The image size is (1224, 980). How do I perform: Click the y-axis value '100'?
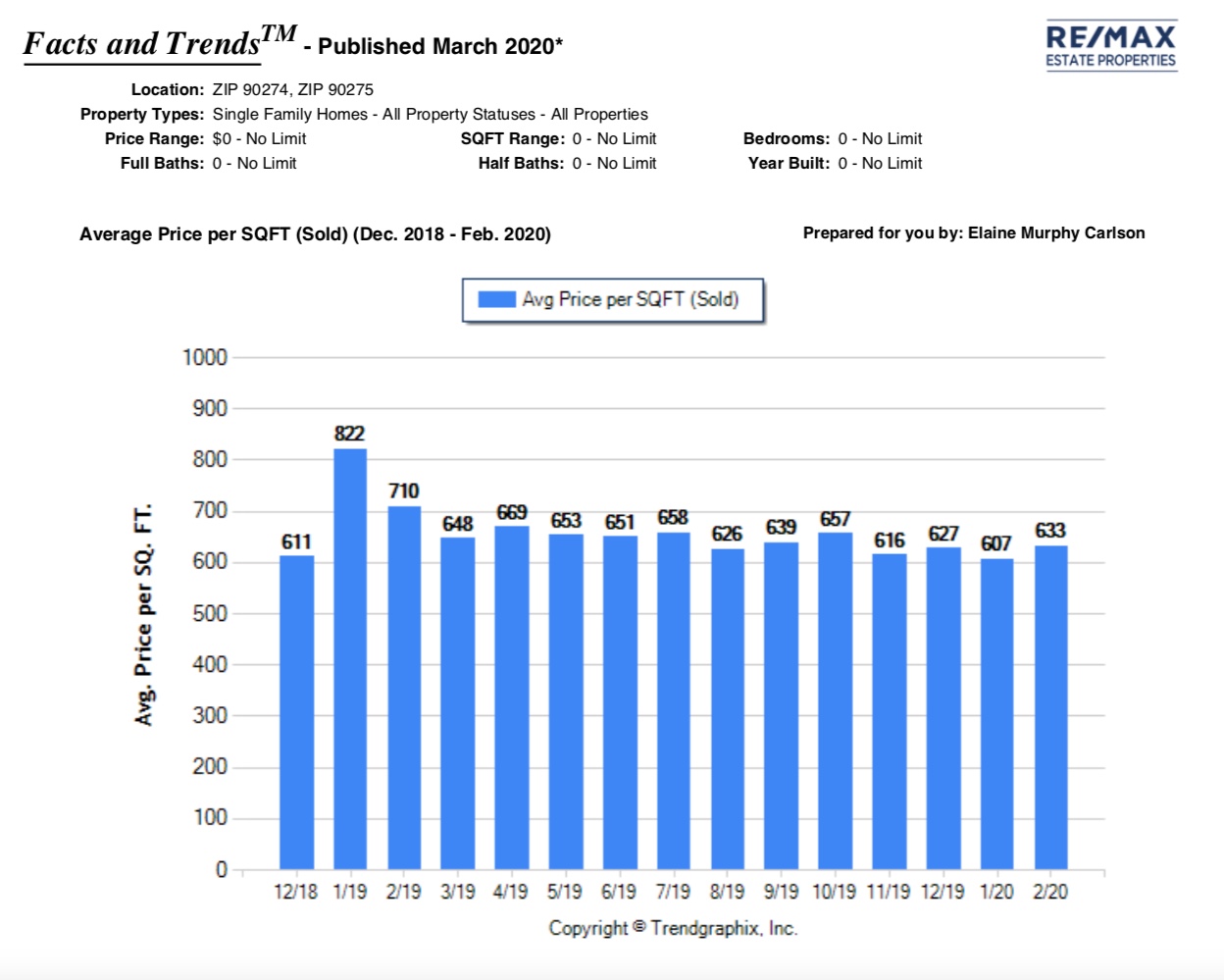[x=210, y=817]
